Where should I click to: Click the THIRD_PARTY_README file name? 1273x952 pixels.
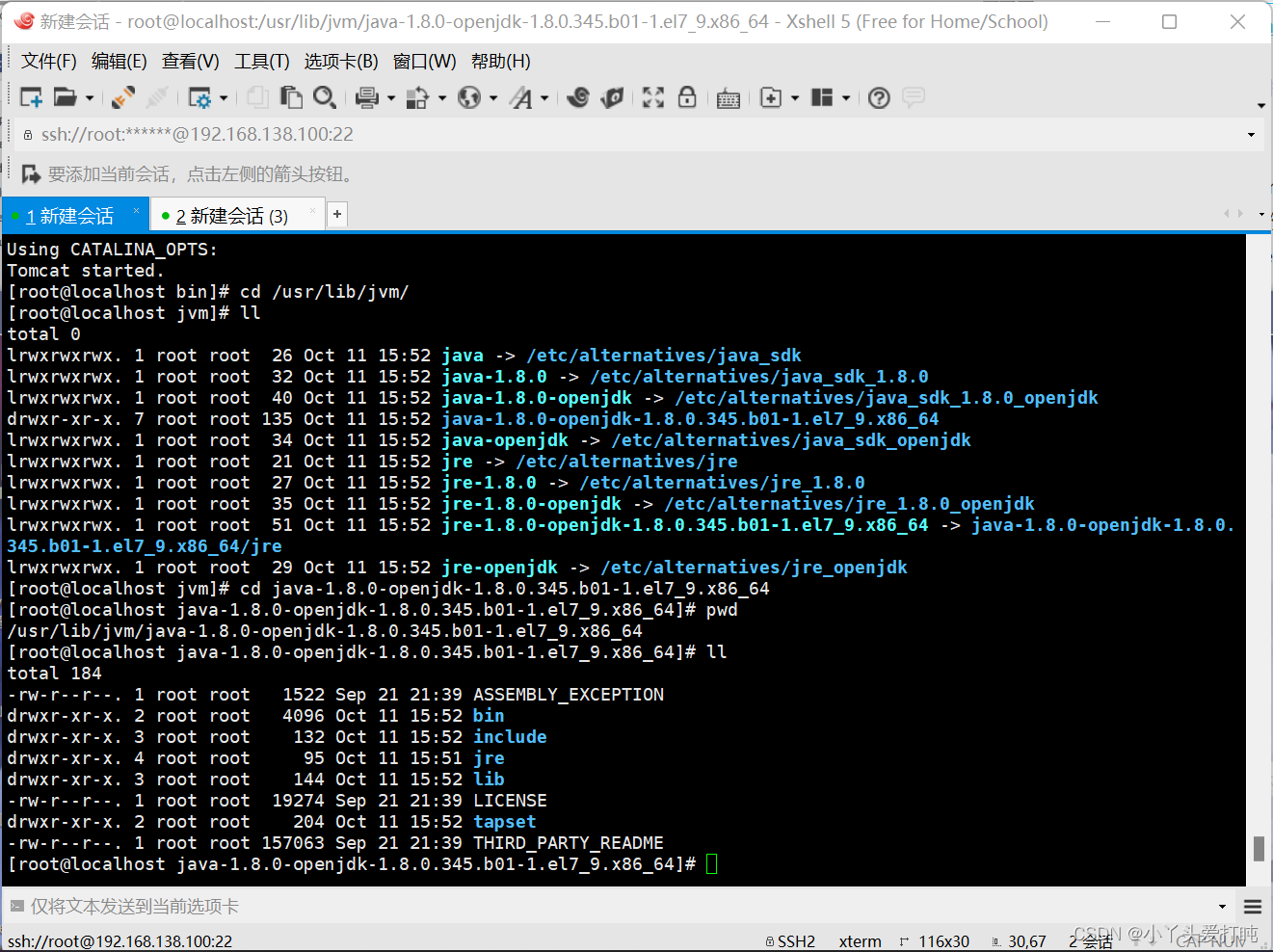coord(569,843)
